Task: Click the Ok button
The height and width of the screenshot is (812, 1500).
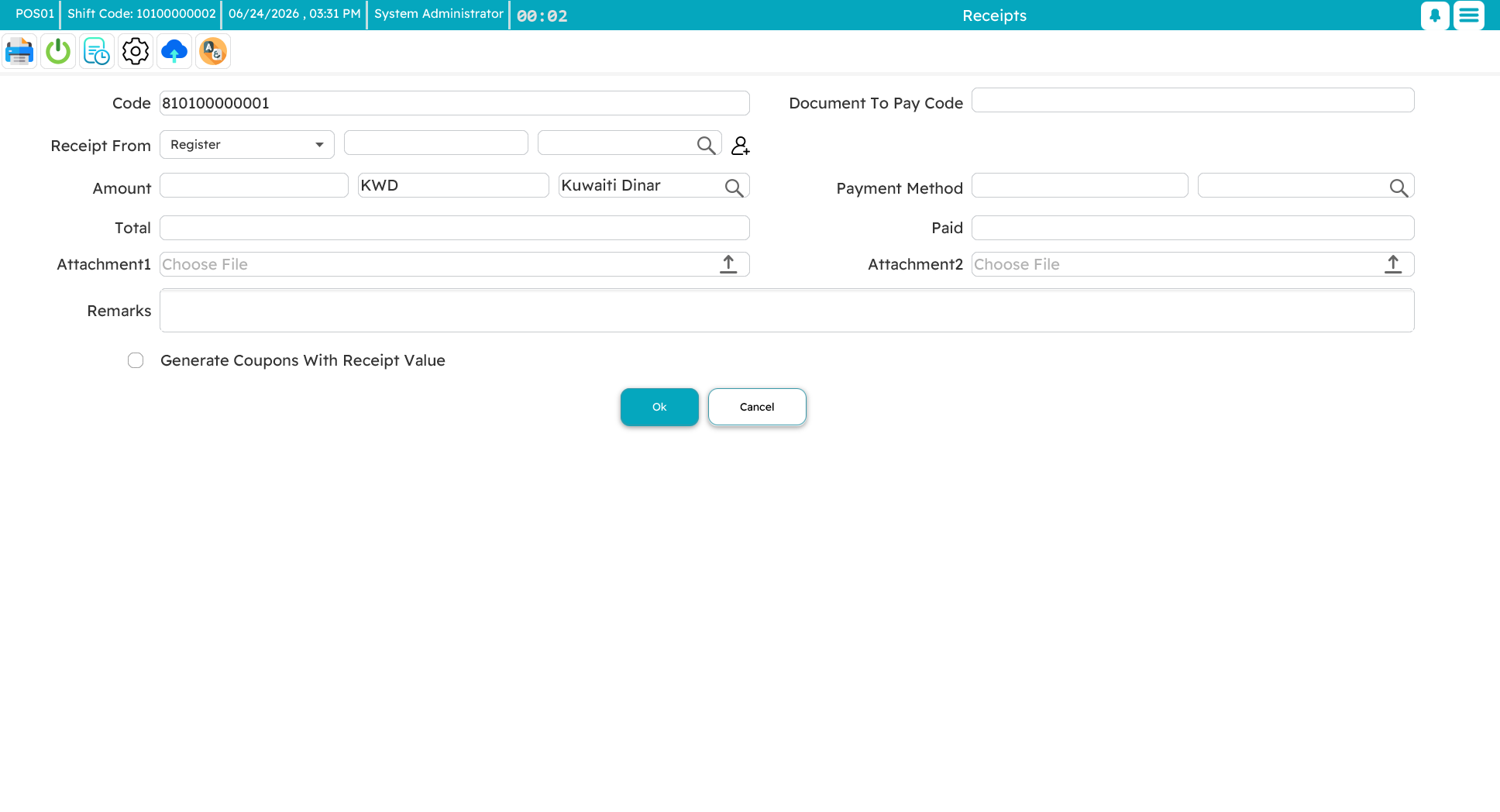Action: coord(659,407)
